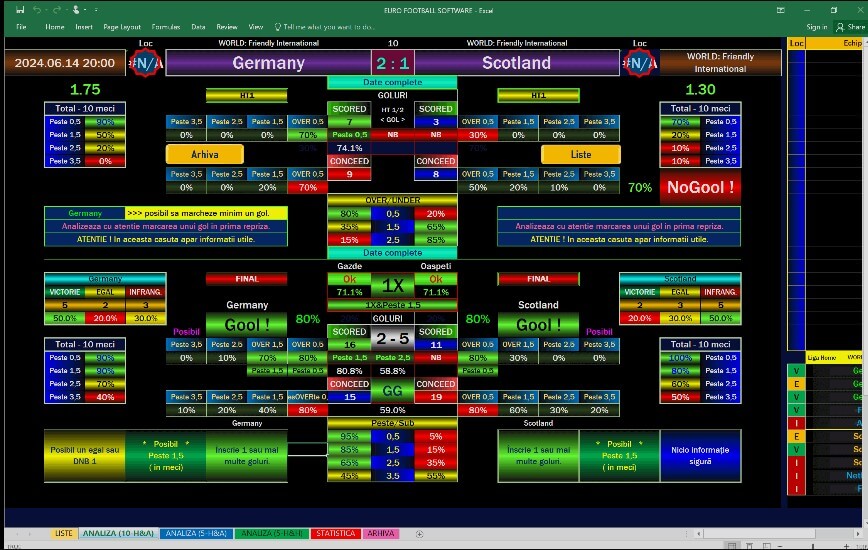Viewport: 868px width, 550px height.
Task: Click the 2024.06.14 20:00 date cell
Action: point(65,63)
